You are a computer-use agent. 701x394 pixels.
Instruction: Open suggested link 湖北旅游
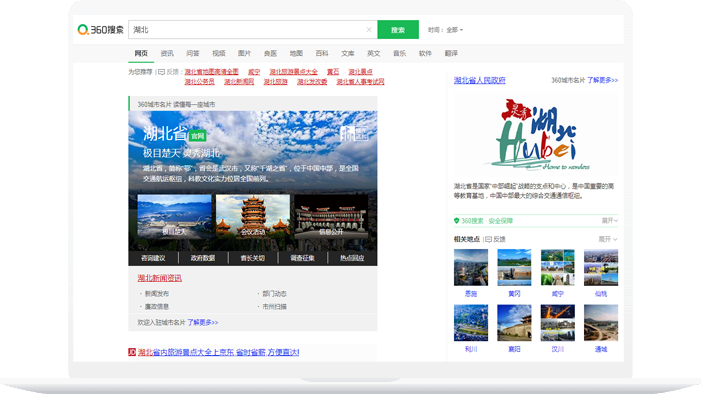coord(275,81)
